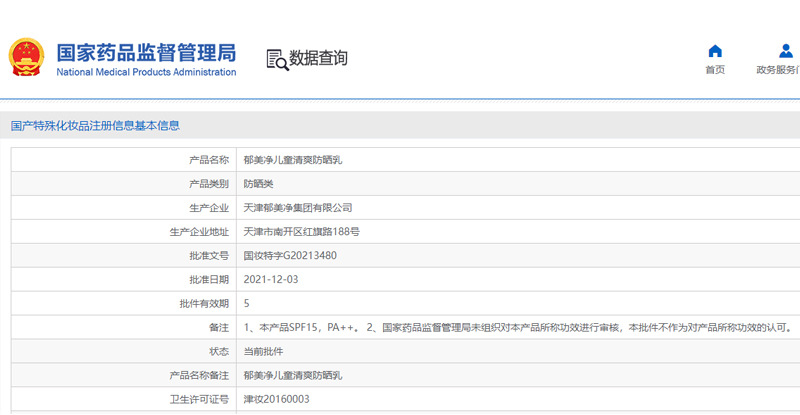Click the value 国妆特字G20213480

[290, 256]
